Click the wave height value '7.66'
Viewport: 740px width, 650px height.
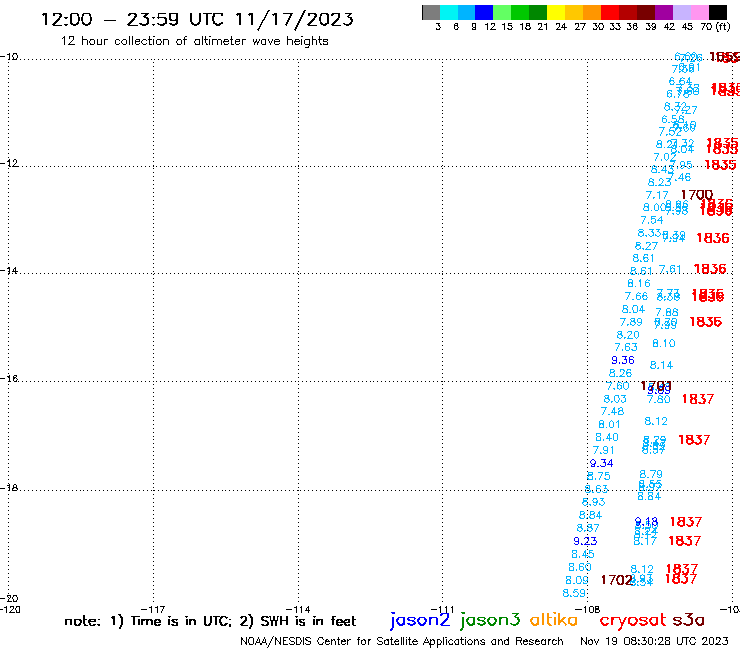click(x=636, y=296)
